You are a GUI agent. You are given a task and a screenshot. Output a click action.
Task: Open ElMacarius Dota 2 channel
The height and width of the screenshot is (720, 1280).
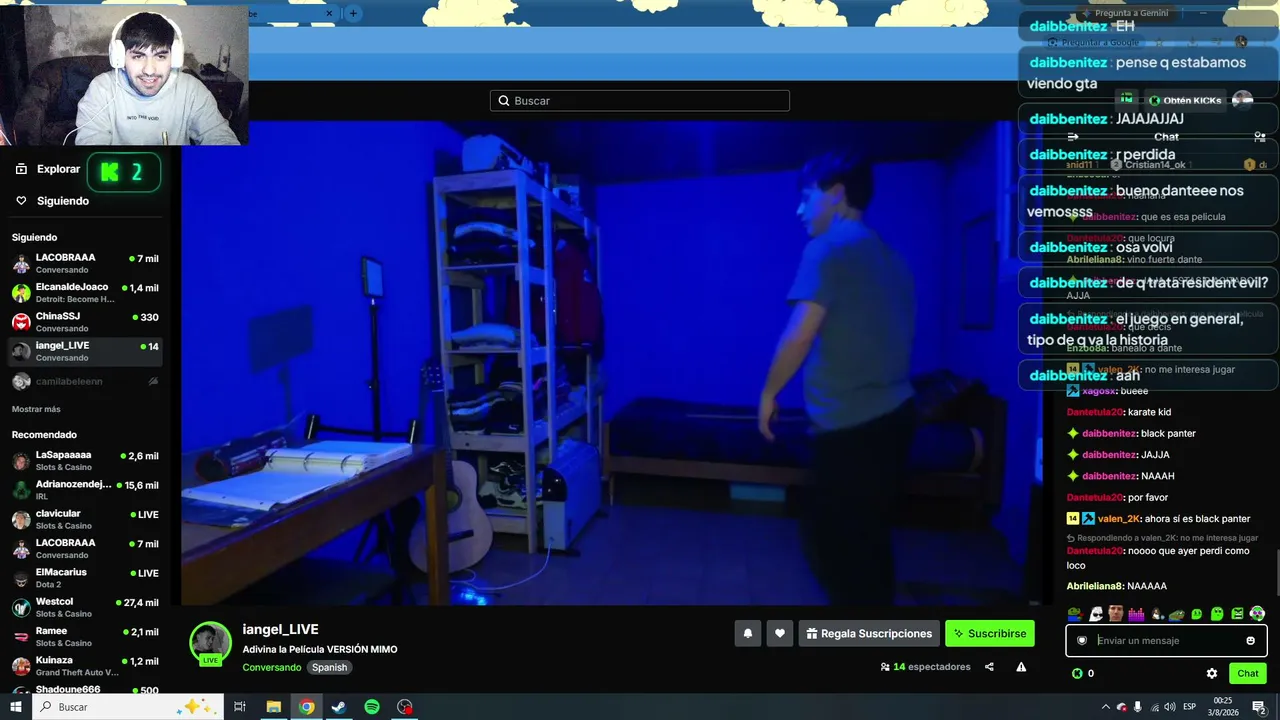coord(85,578)
